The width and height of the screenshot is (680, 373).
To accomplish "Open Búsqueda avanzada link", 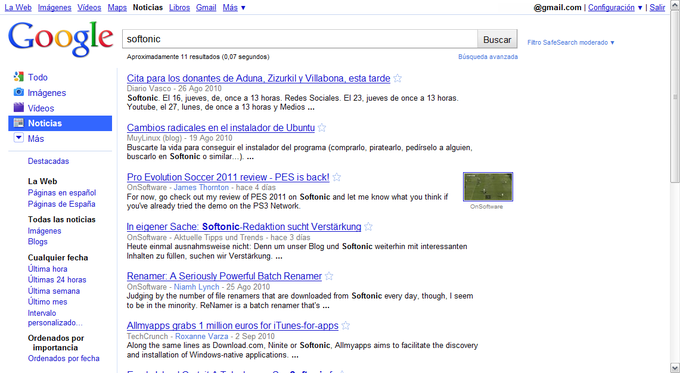I will click(x=488, y=57).
